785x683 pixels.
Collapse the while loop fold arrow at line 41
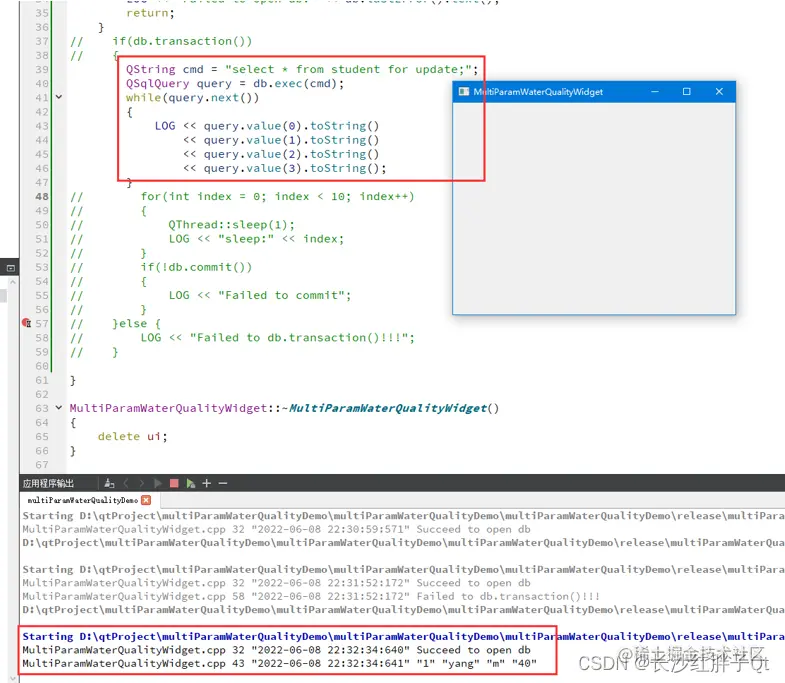pos(59,97)
